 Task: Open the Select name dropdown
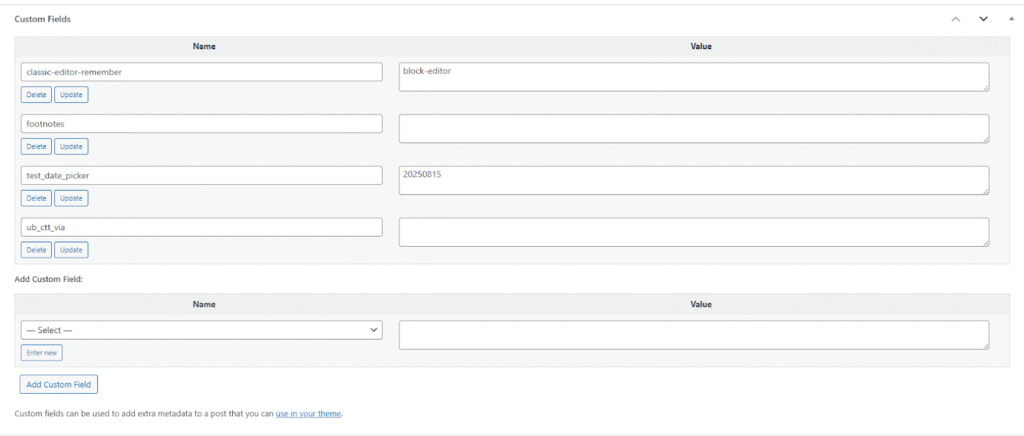coord(201,329)
